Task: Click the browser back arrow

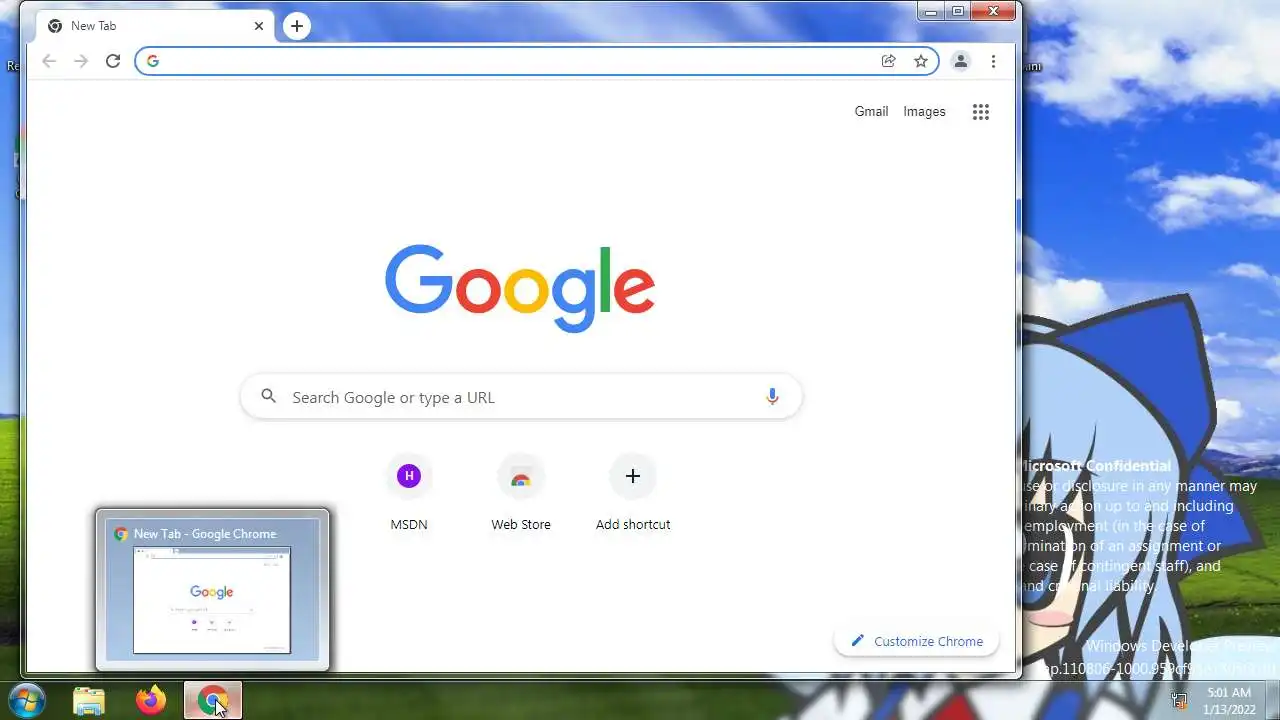Action: click(49, 61)
